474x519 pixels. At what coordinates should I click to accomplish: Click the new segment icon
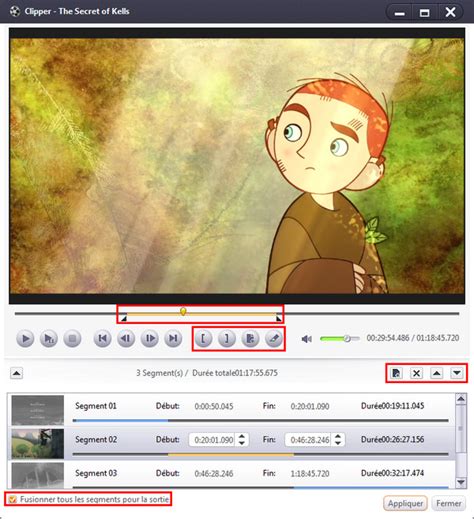(396, 373)
